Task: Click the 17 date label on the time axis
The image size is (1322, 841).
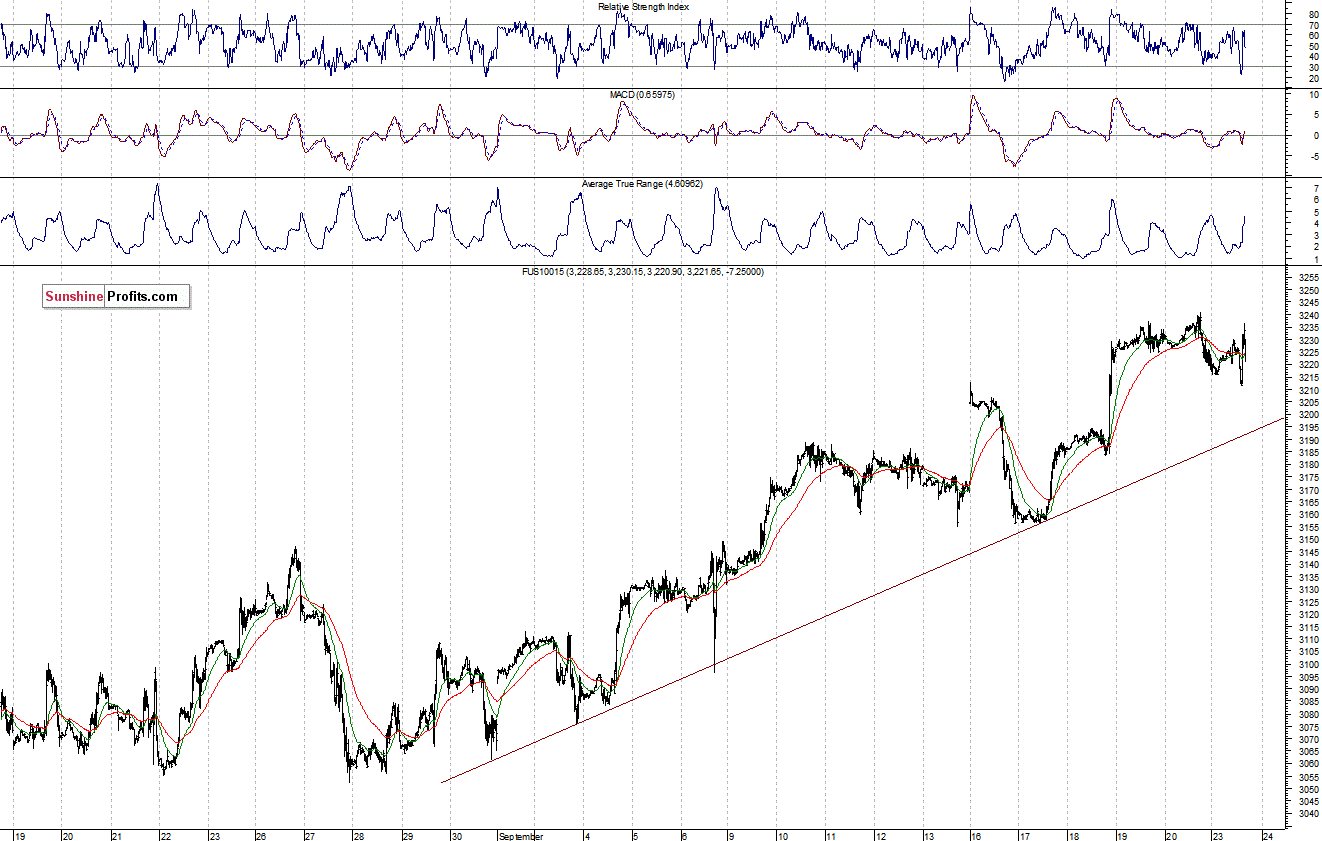Action: [1024, 835]
